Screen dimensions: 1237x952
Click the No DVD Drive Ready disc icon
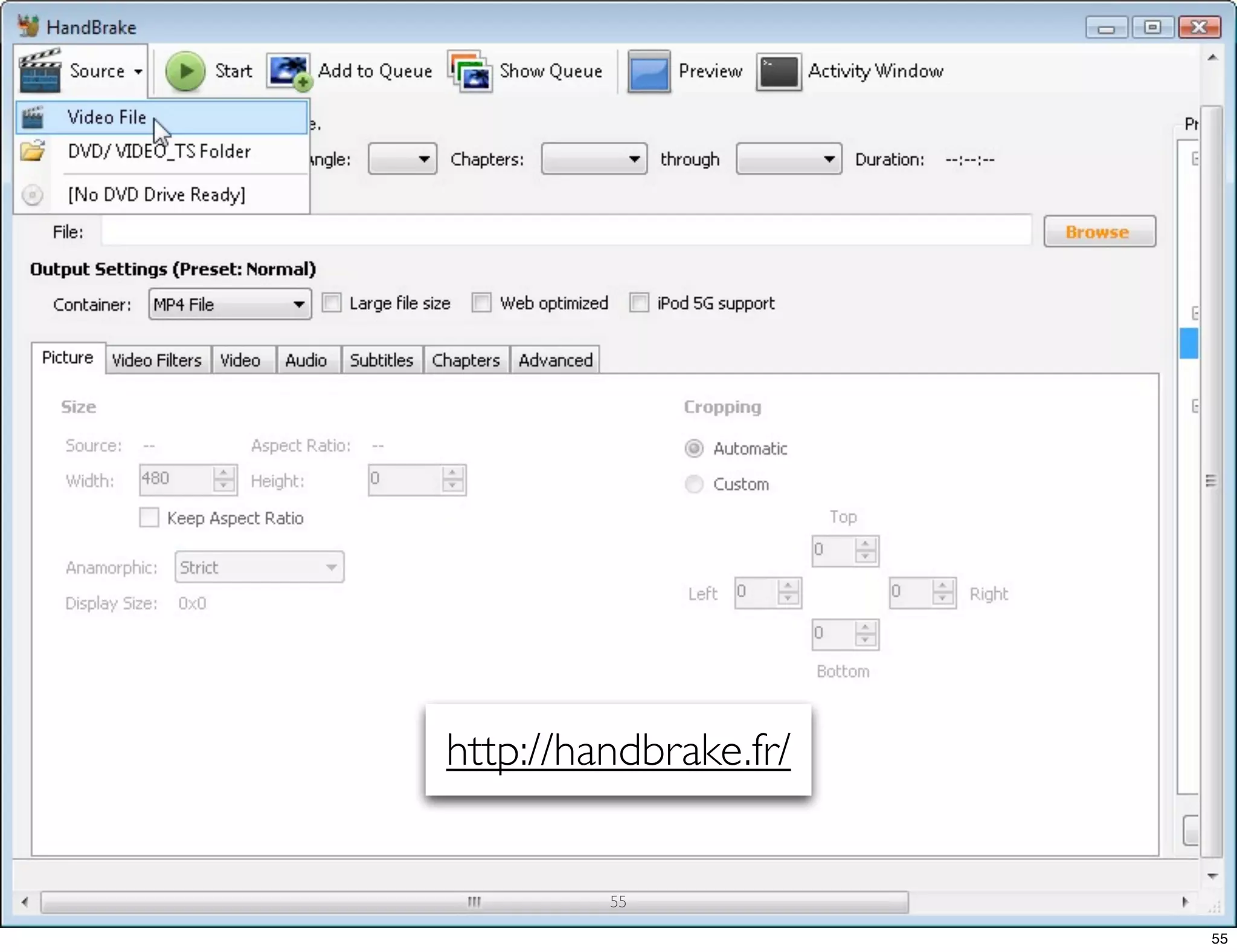click(x=33, y=195)
